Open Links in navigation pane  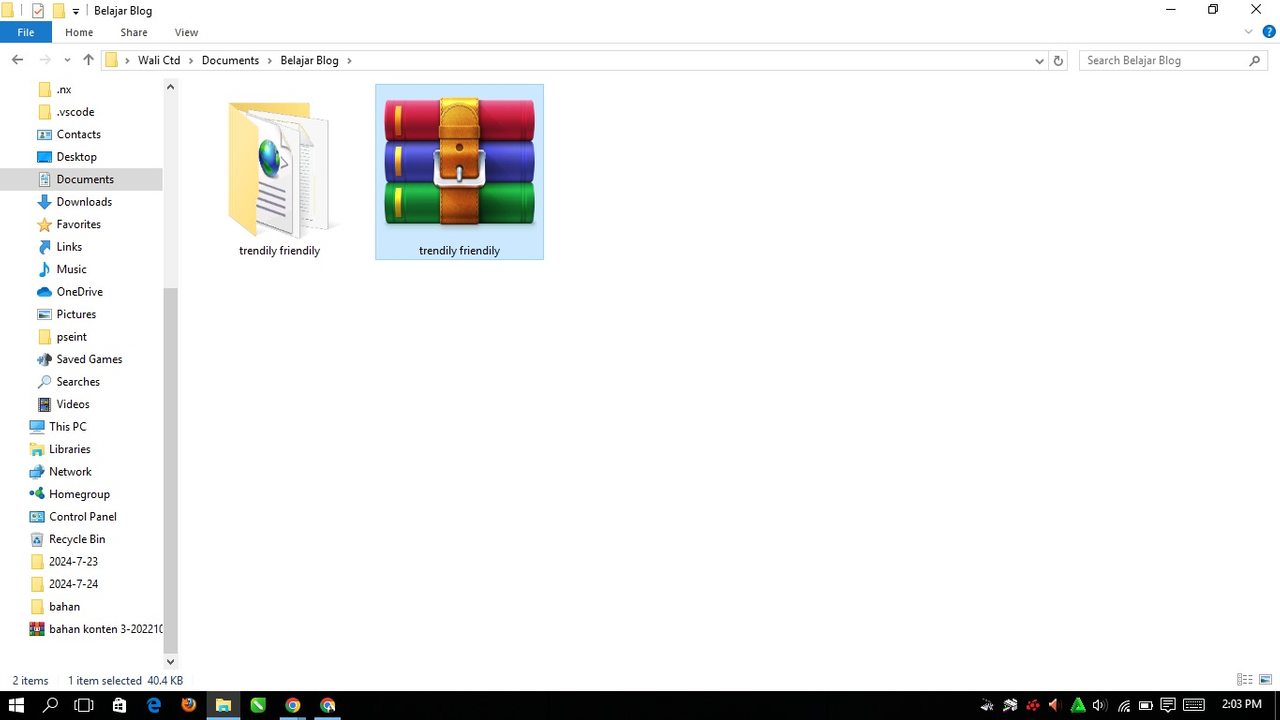(69, 247)
